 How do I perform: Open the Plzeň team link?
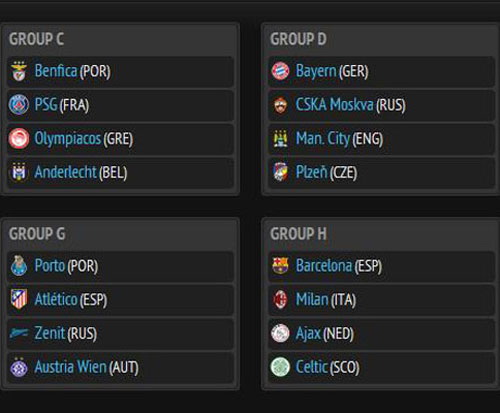point(312,172)
